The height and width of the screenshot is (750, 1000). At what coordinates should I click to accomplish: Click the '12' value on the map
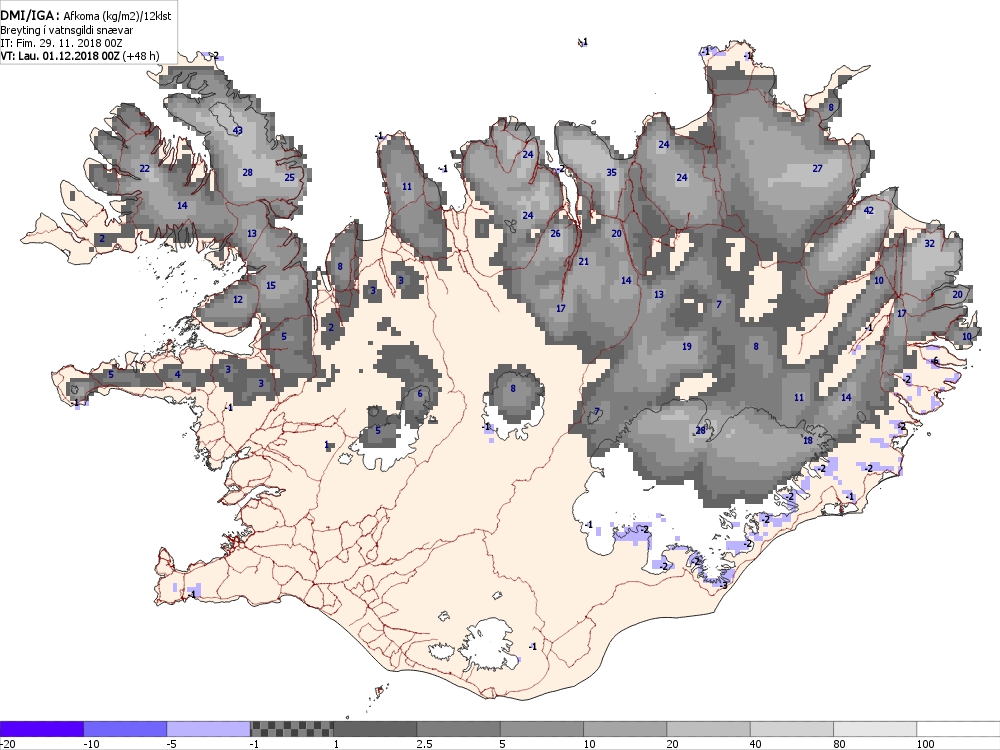238,300
